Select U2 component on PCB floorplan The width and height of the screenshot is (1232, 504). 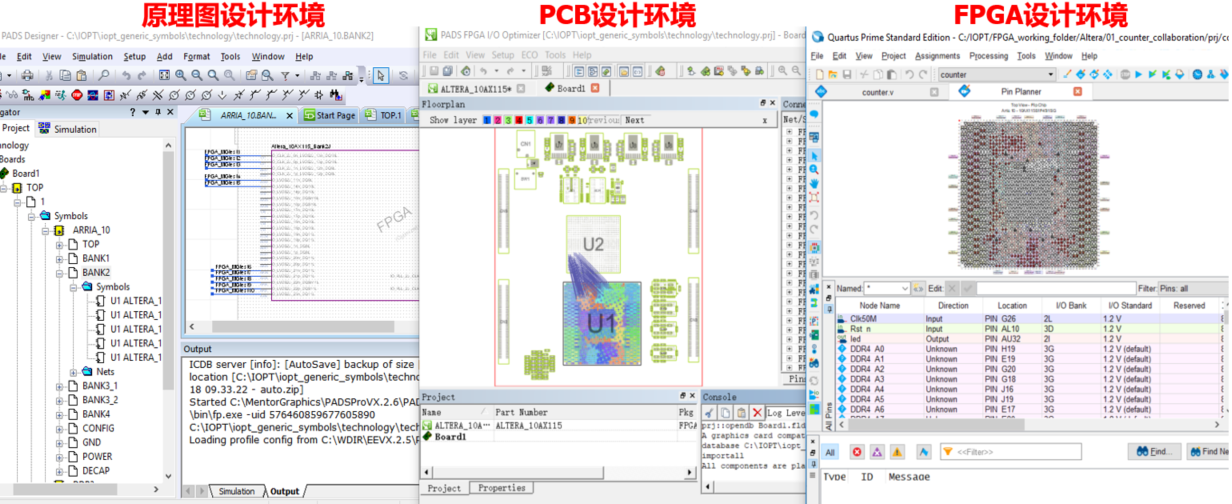click(594, 243)
